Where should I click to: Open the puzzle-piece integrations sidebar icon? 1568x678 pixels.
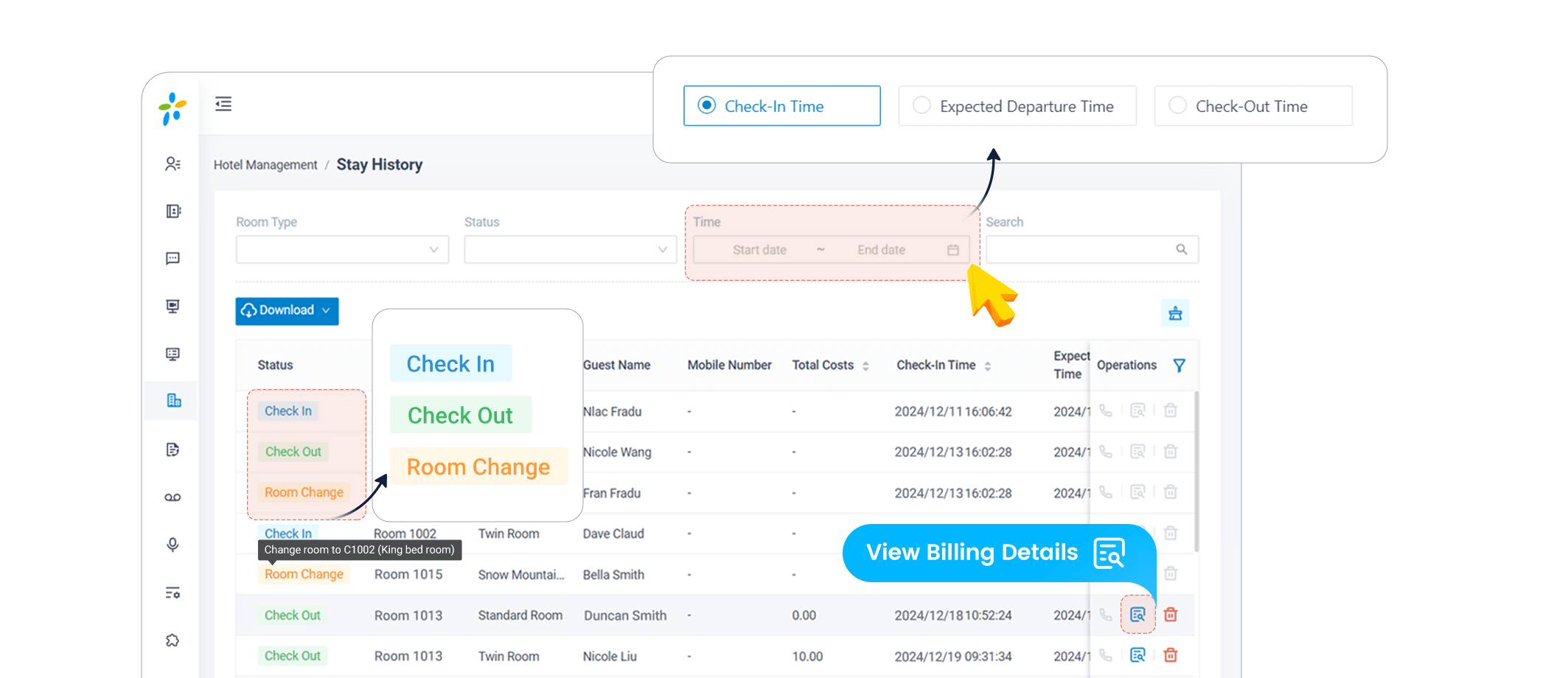173,640
